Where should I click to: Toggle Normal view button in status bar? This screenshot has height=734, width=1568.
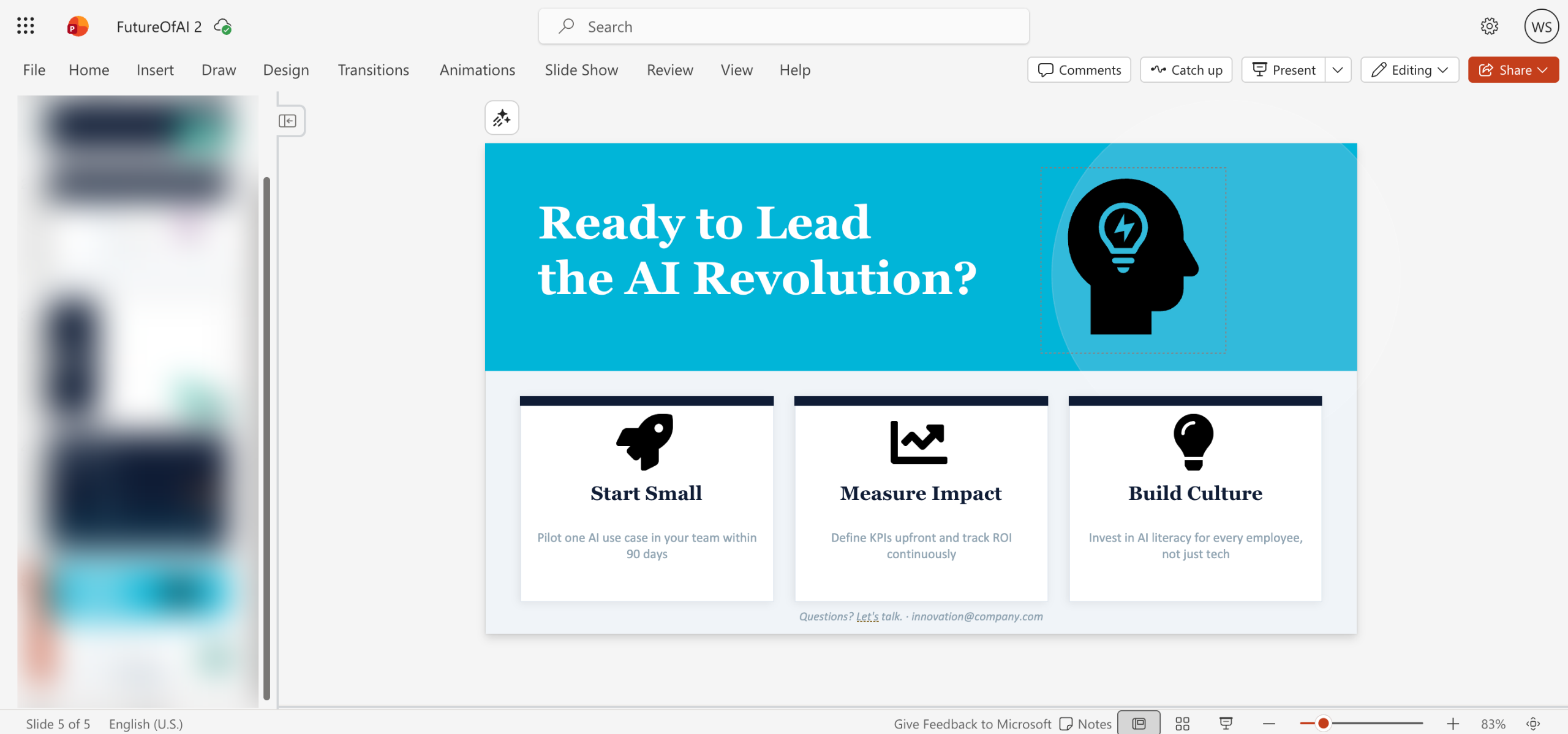click(x=1139, y=724)
